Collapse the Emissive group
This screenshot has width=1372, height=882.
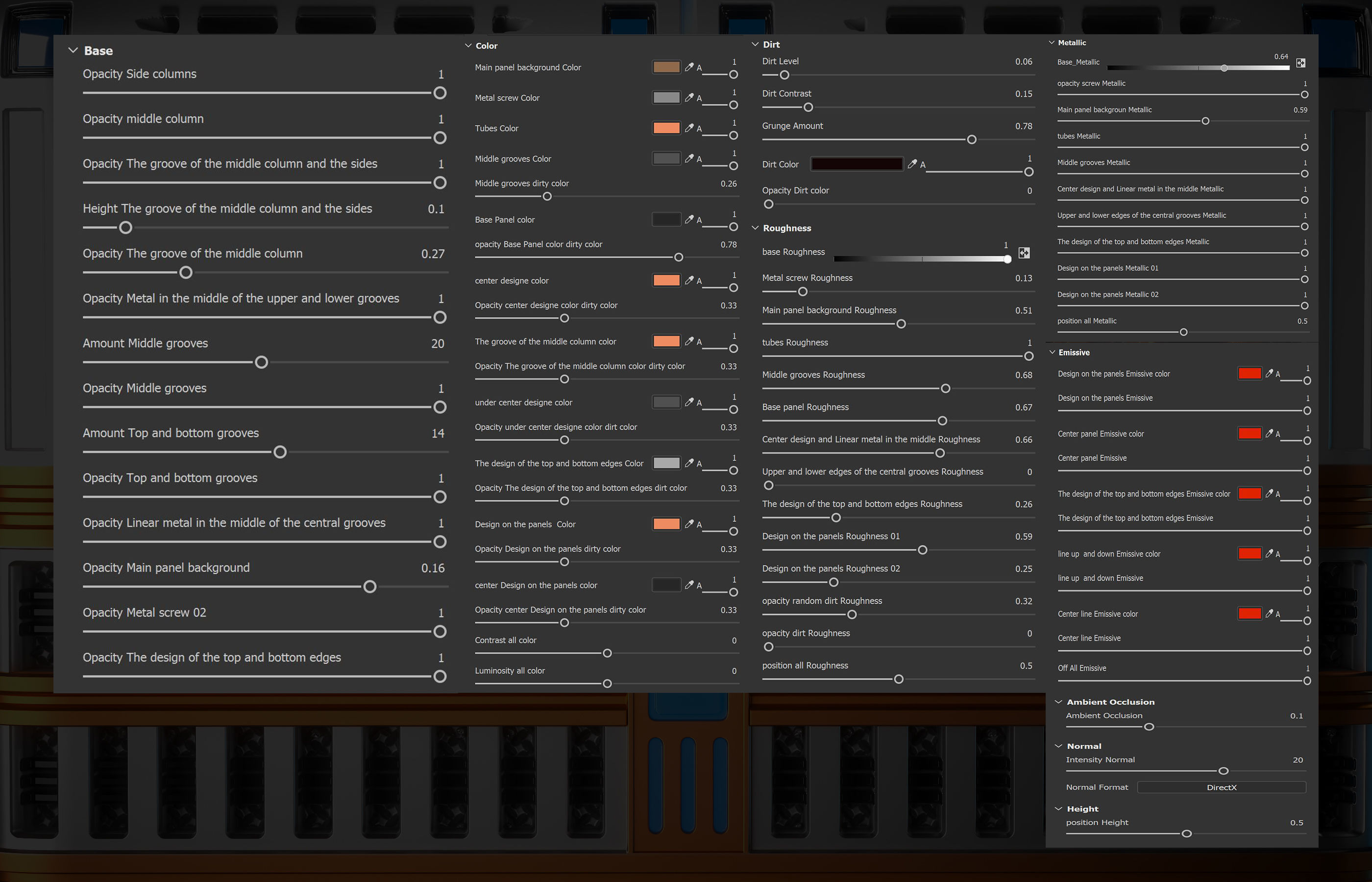click(1052, 352)
